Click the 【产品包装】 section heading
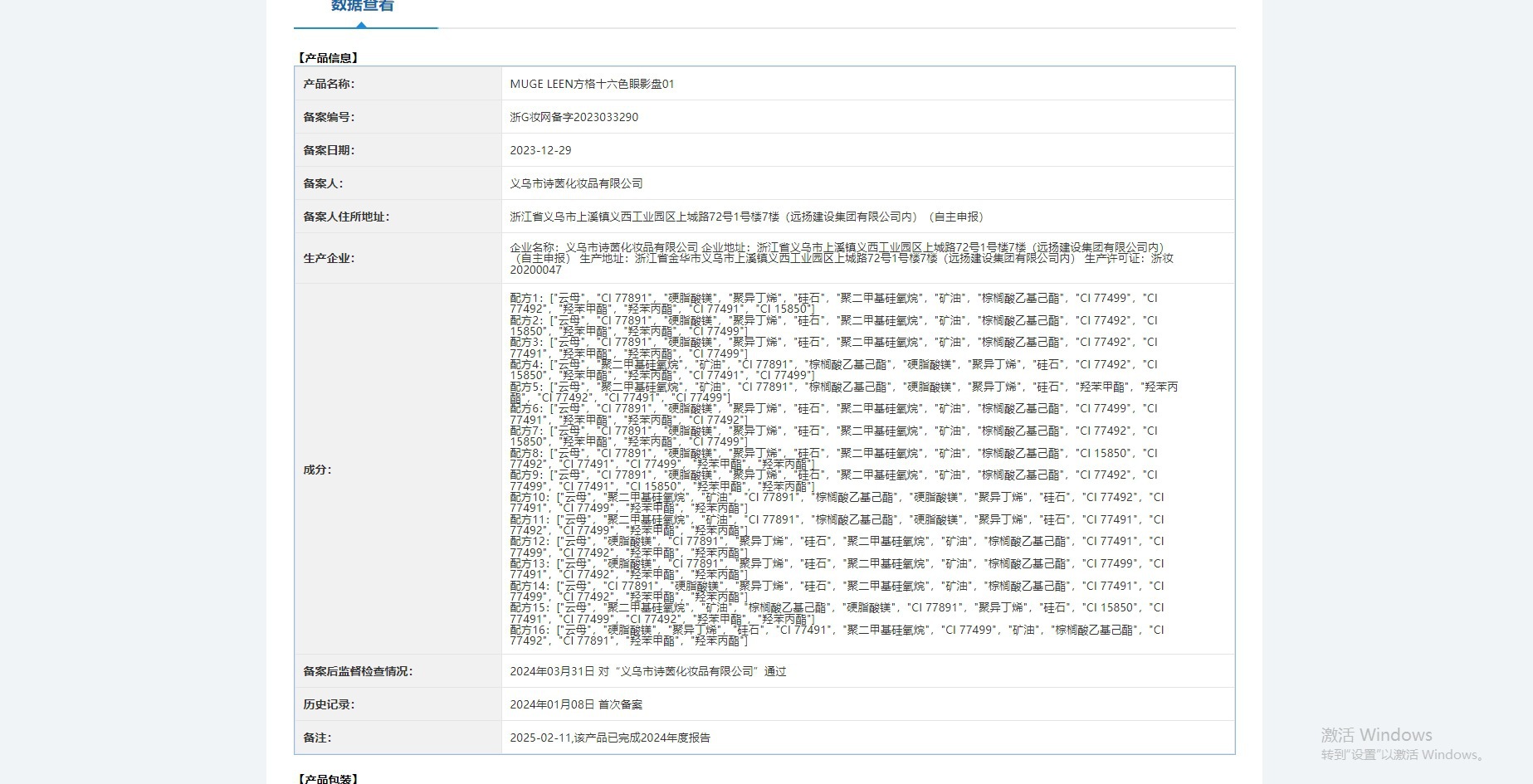This screenshot has width=1533, height=784. 328,778
